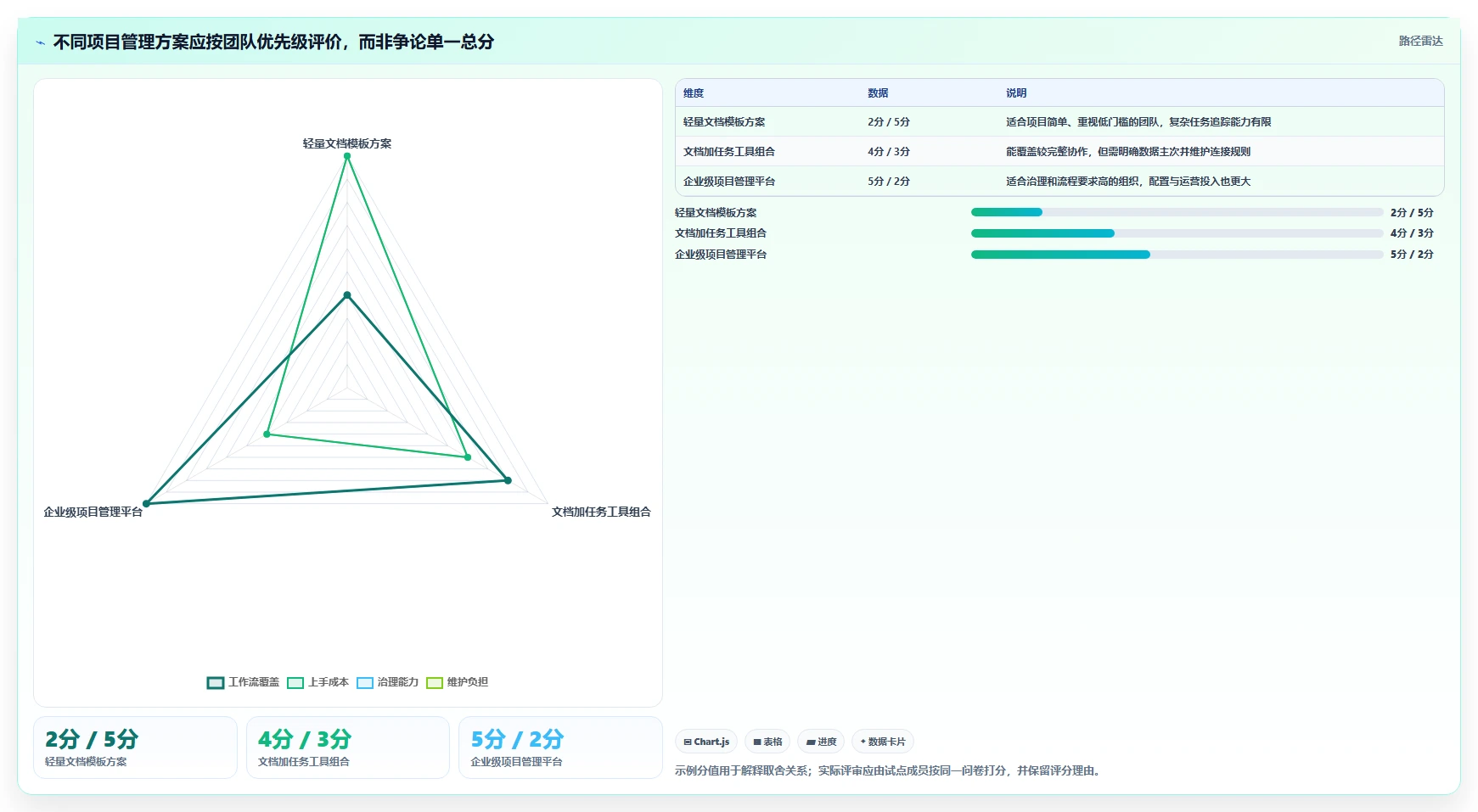This screenshot has height=812, width=1478.
Task: Click radar axis label 轻量文档模板方案
Action: pos(347,143)
